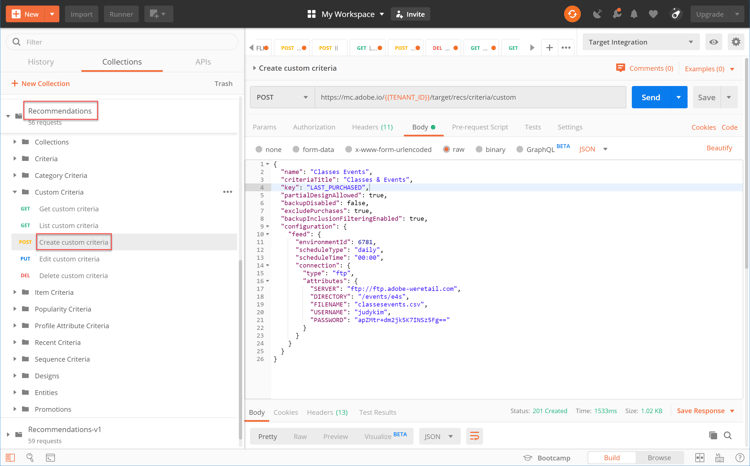The height and width of the screenshot is (466, 750).
Task: Open the satellite capture requests icon
Action: click(597, 14)
